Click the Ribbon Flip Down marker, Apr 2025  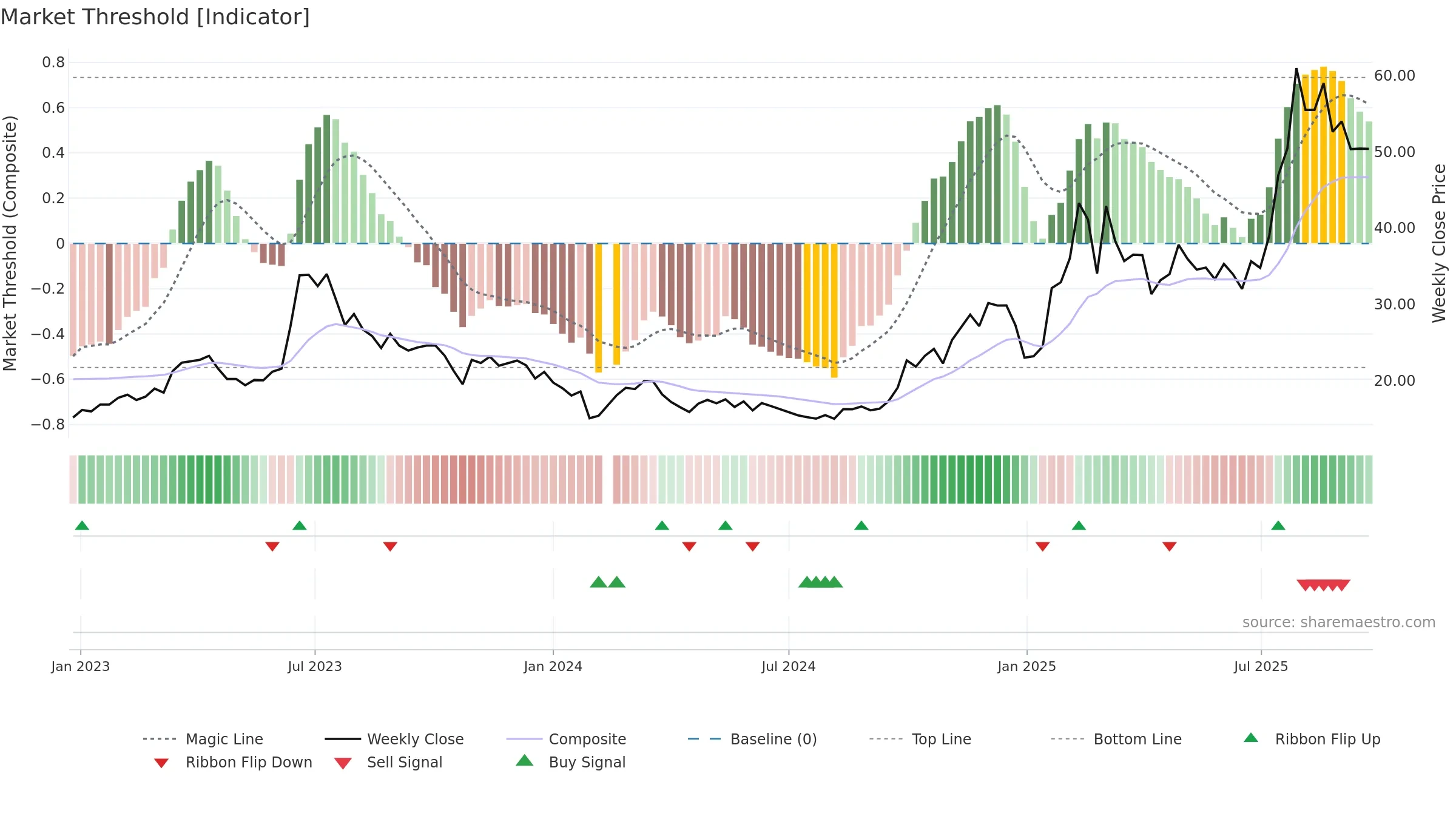tap(1170, 547)
